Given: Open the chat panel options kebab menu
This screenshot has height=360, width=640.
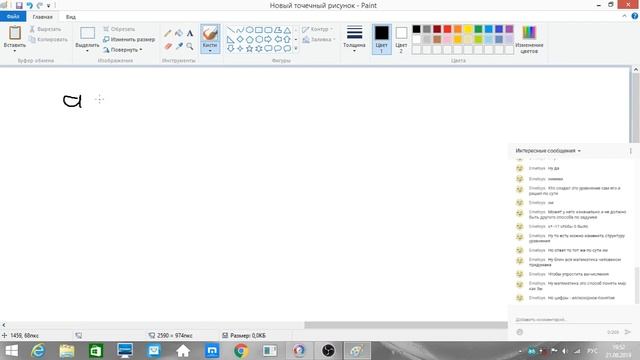Looking at the screenshot, I should pyautogui.click(x=631, y=151).
